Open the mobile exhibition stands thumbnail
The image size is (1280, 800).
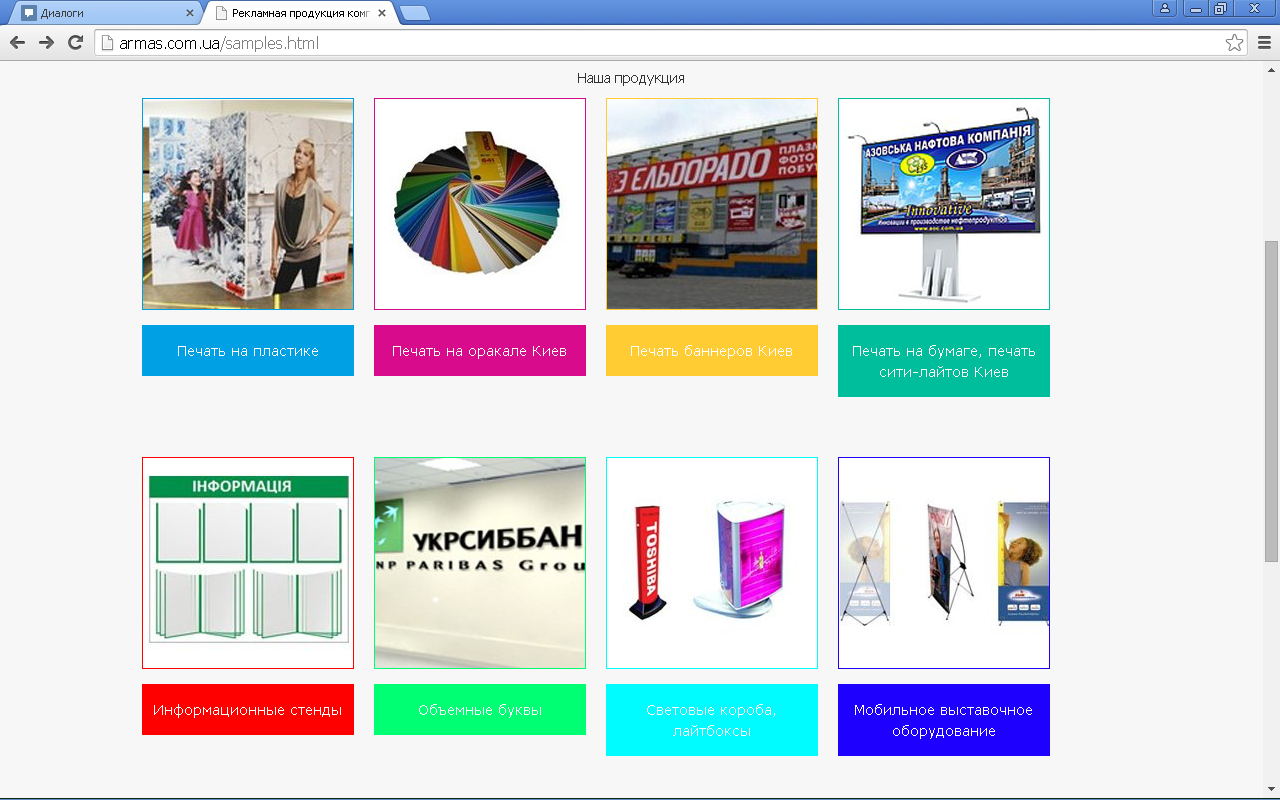point(944,563)
